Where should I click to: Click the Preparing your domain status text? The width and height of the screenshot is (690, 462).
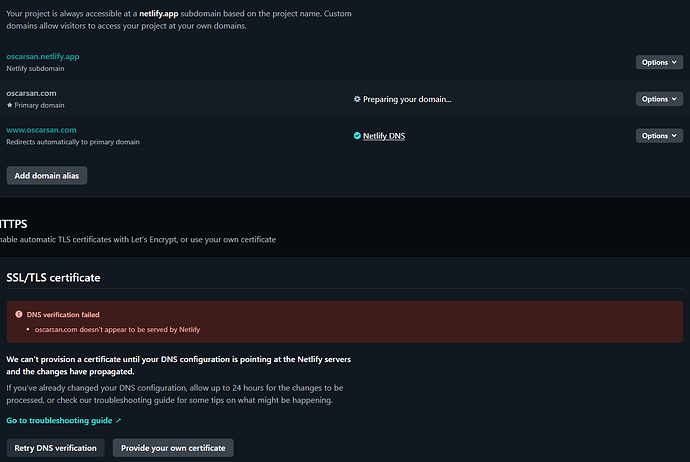407,99
